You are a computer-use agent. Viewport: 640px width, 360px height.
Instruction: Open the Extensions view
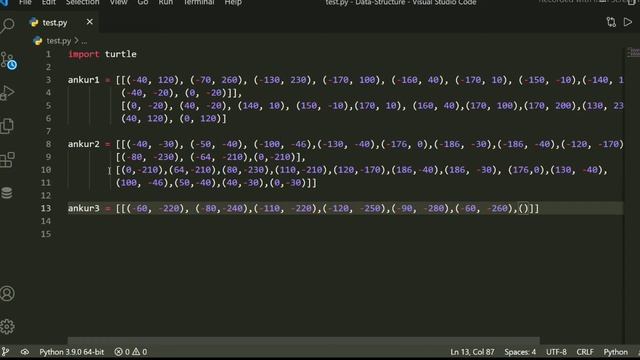pos(7,160)
